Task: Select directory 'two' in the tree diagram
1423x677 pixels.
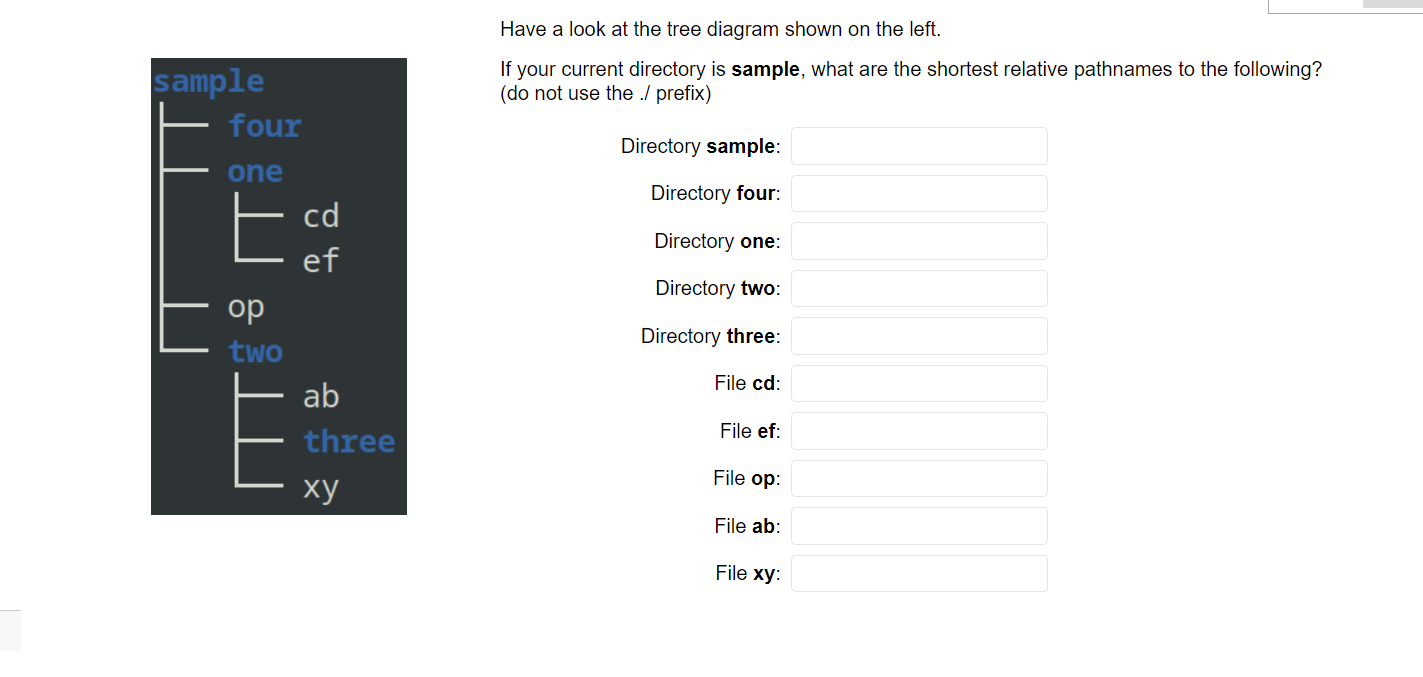Action: 254,351
